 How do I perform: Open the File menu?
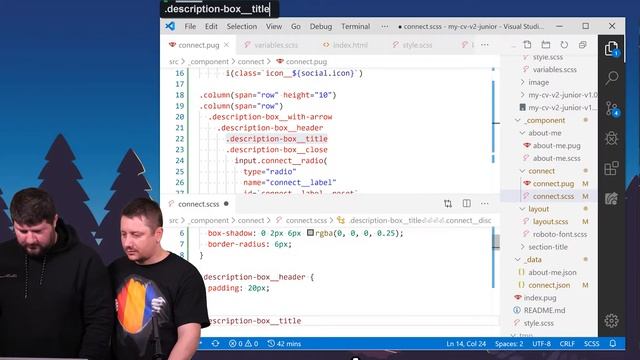[190, 27]
